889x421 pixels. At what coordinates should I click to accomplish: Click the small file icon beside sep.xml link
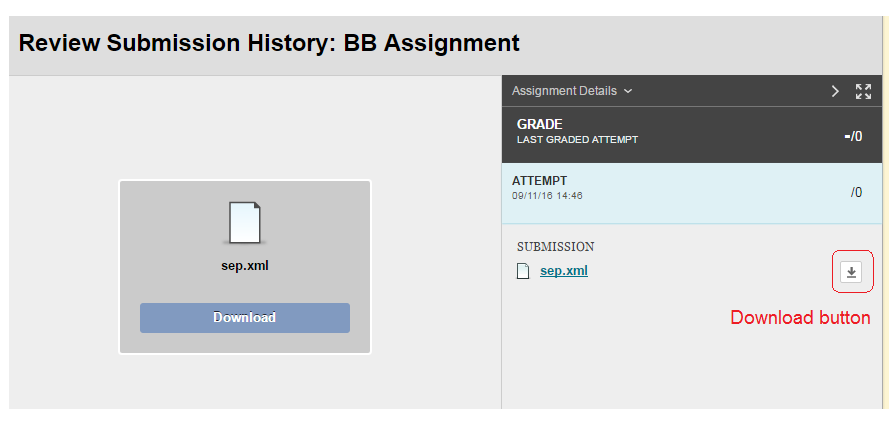(522, 271)
